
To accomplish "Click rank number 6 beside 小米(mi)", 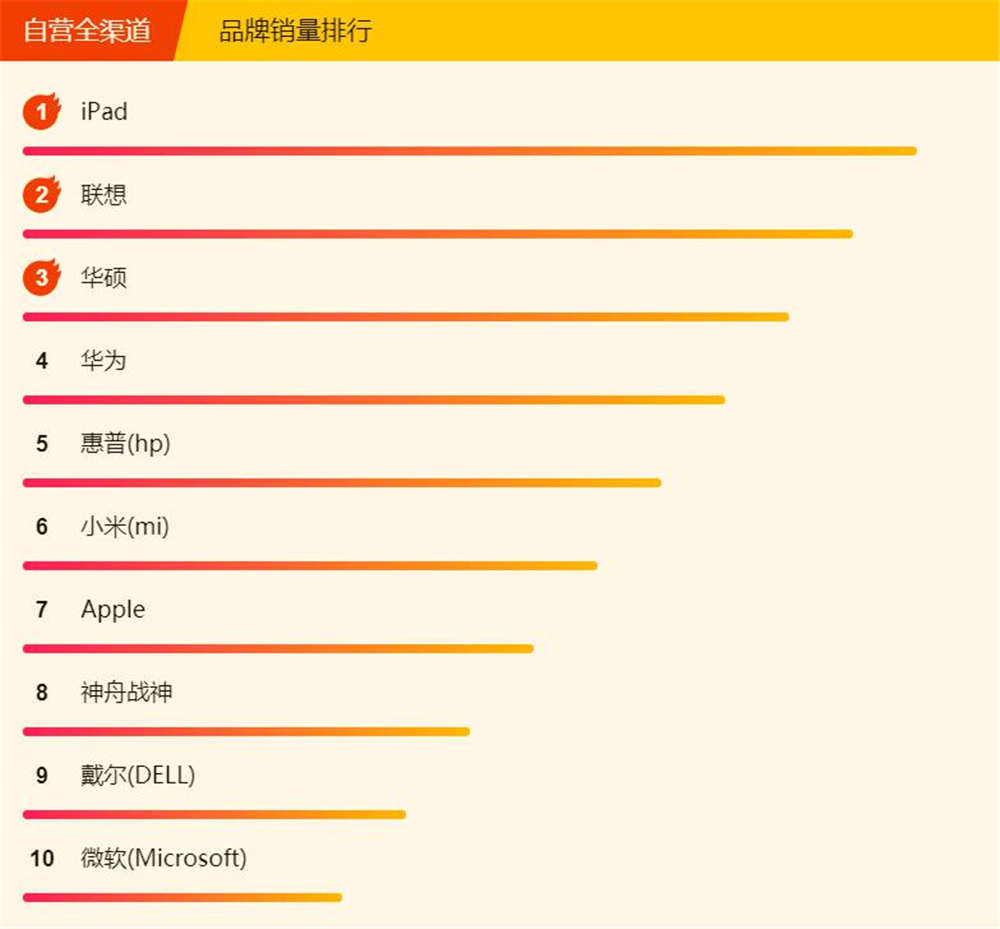I will (41, 527).
